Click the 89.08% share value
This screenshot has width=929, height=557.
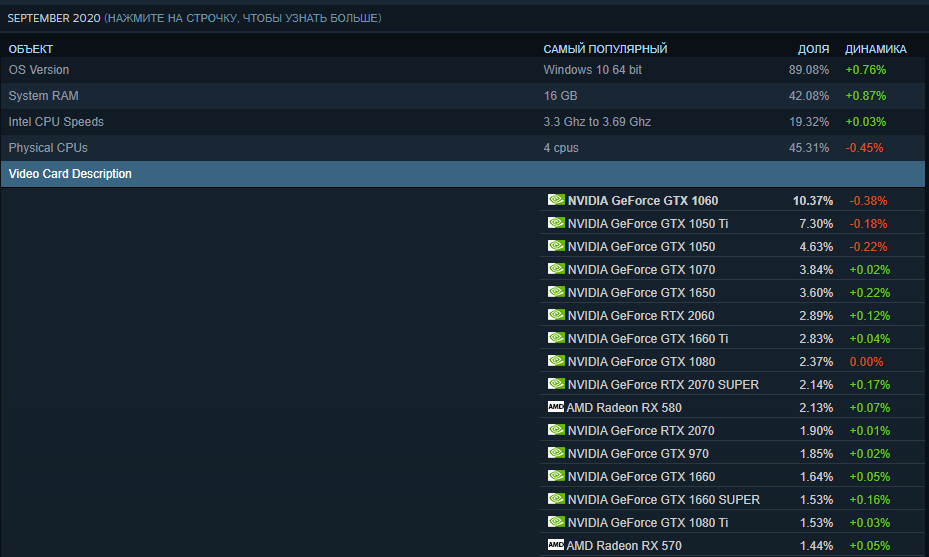click(x=809, y=70)
